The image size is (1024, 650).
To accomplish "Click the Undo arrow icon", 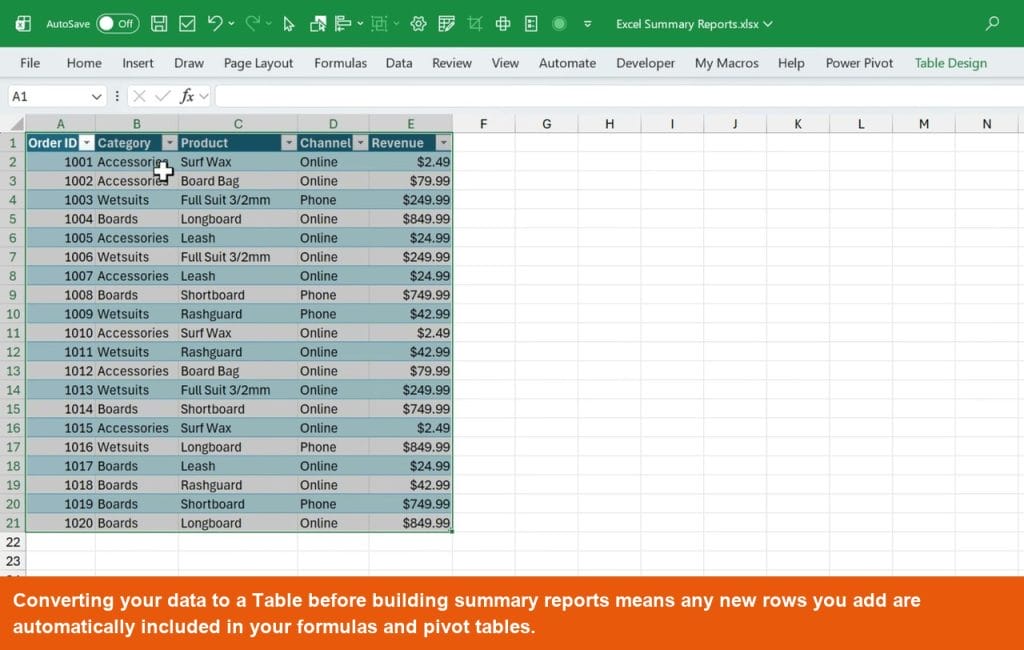I will (215, 24).
